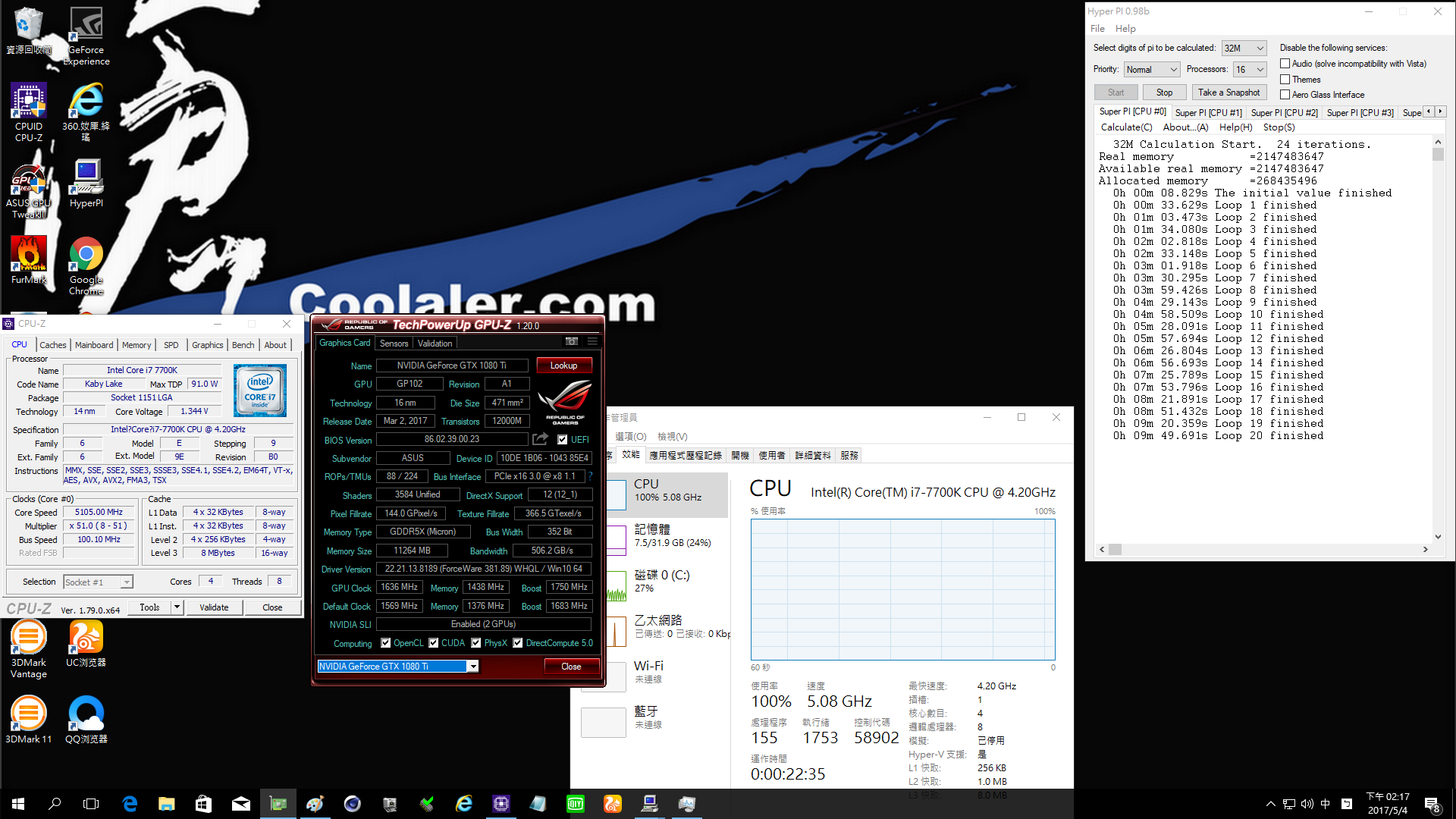This screenshot has width=1456, height=819.
Task: Click Bus Interface question mark in GPU-Z
Action: click(x=590, y=476)
